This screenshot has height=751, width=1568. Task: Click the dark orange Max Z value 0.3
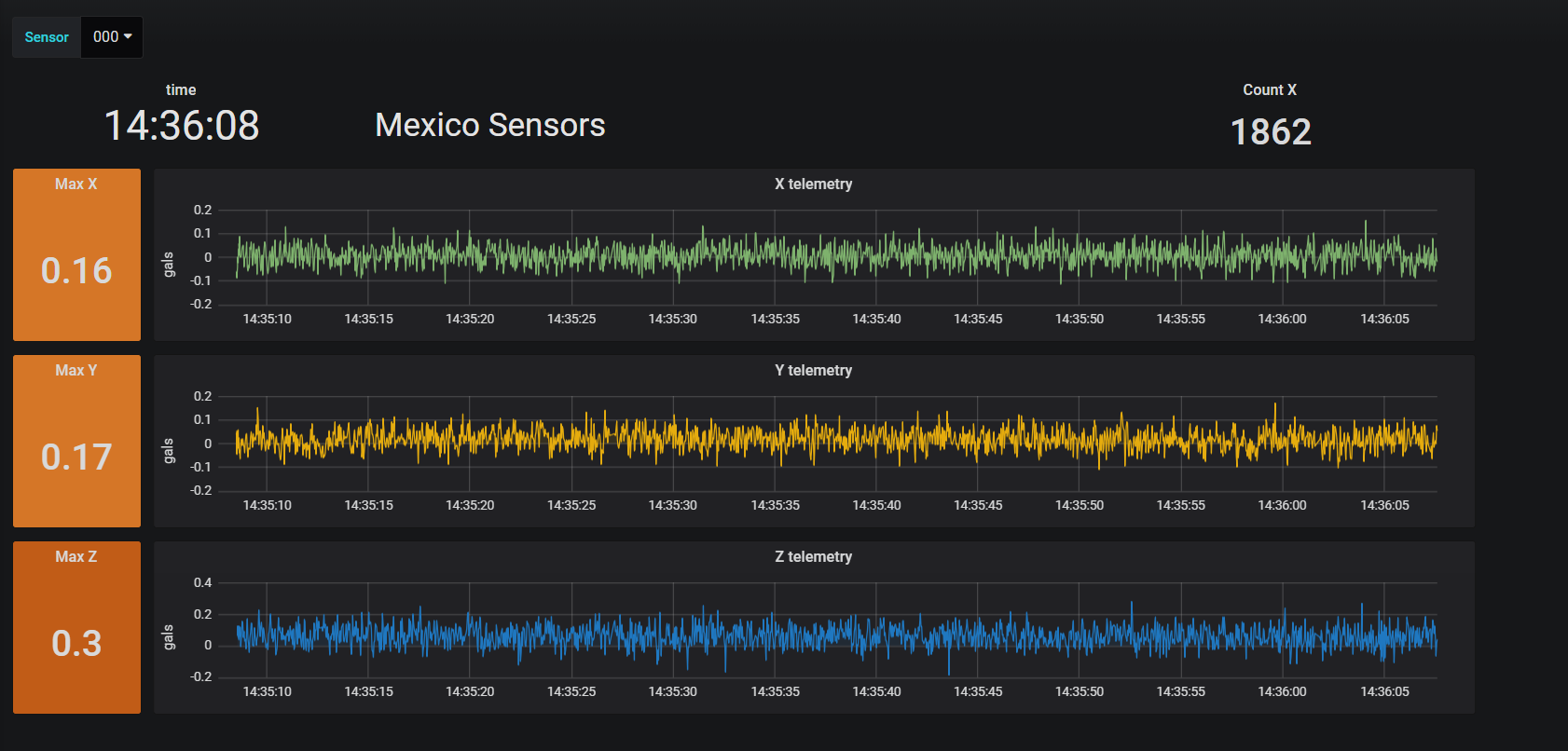(76, 643)
